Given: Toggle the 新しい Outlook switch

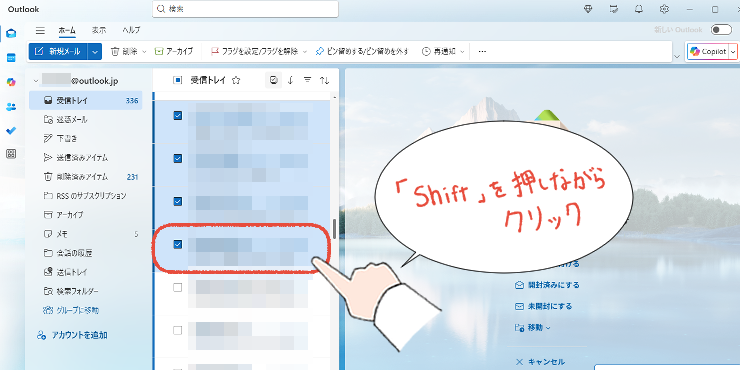Looking at the screenshot, I should [721, 30].
